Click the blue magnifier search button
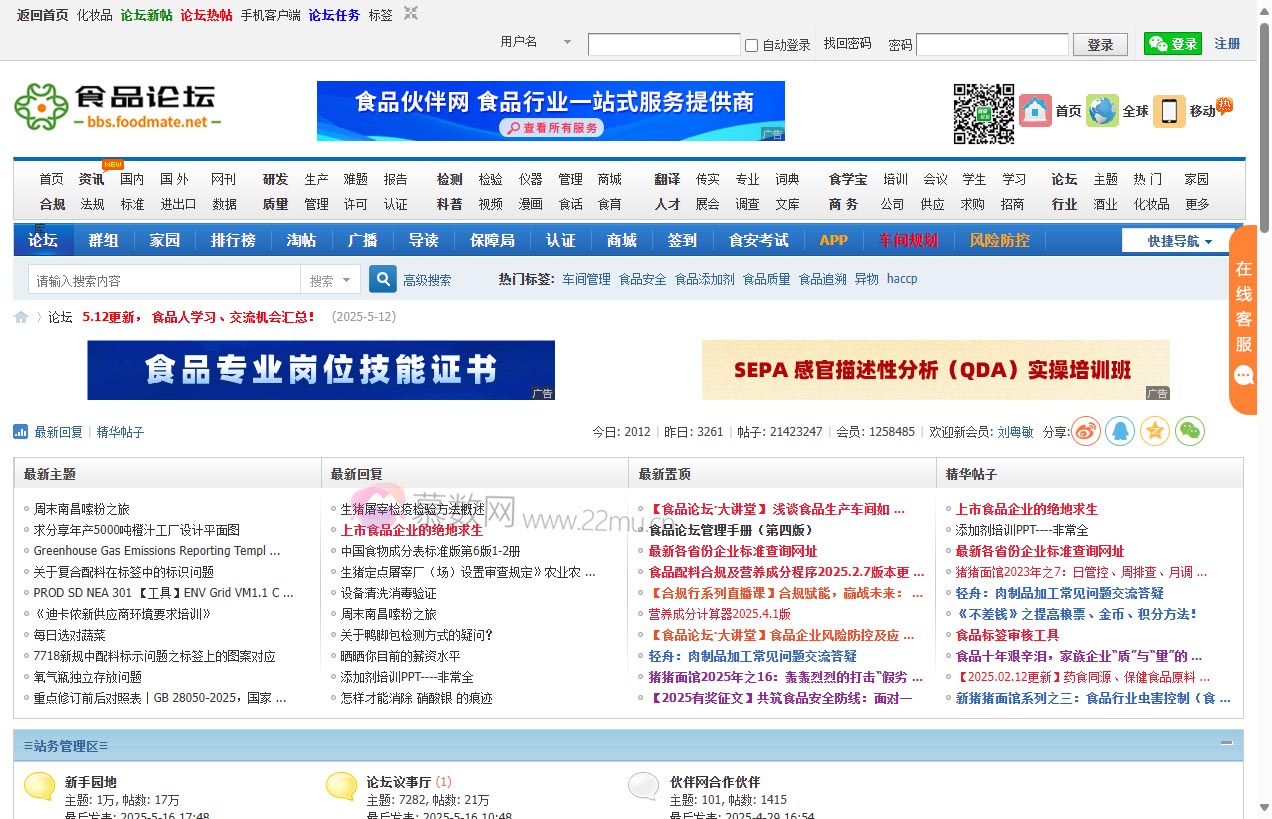This screenshot has width=1272, height=819. pos(382,279)
